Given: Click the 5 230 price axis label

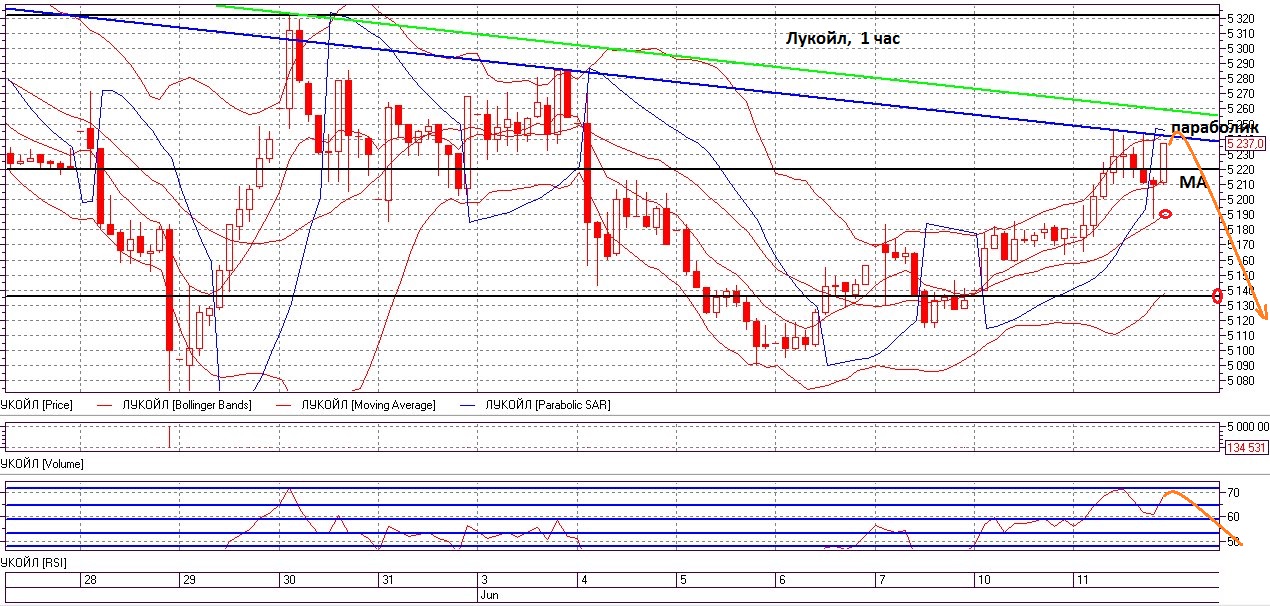Looking at the screenshot, I should (1243, 154).
